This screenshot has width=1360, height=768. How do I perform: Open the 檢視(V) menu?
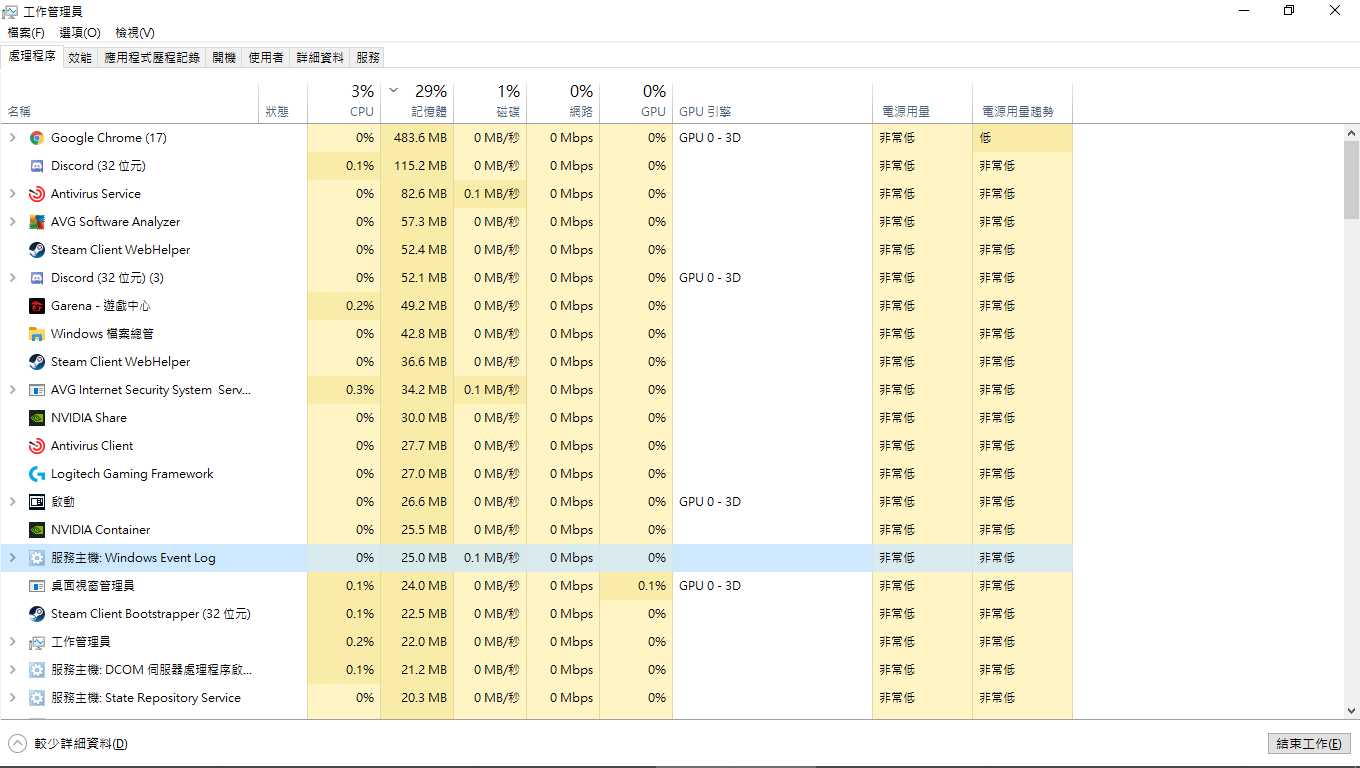[x=135, y=33]
